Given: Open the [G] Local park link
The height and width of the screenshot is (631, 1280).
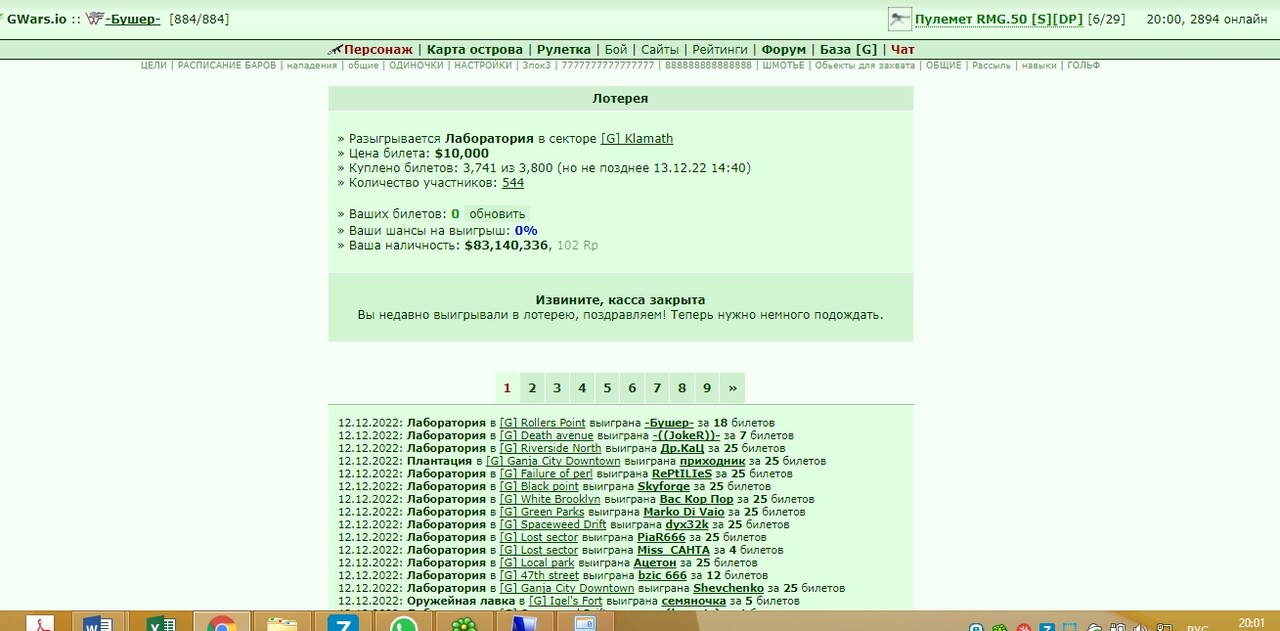Looking at the screenshot, I should point(537,563).
